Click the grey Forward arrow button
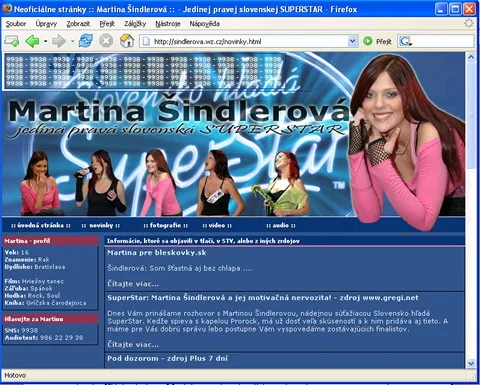 [x=59, y=41]
